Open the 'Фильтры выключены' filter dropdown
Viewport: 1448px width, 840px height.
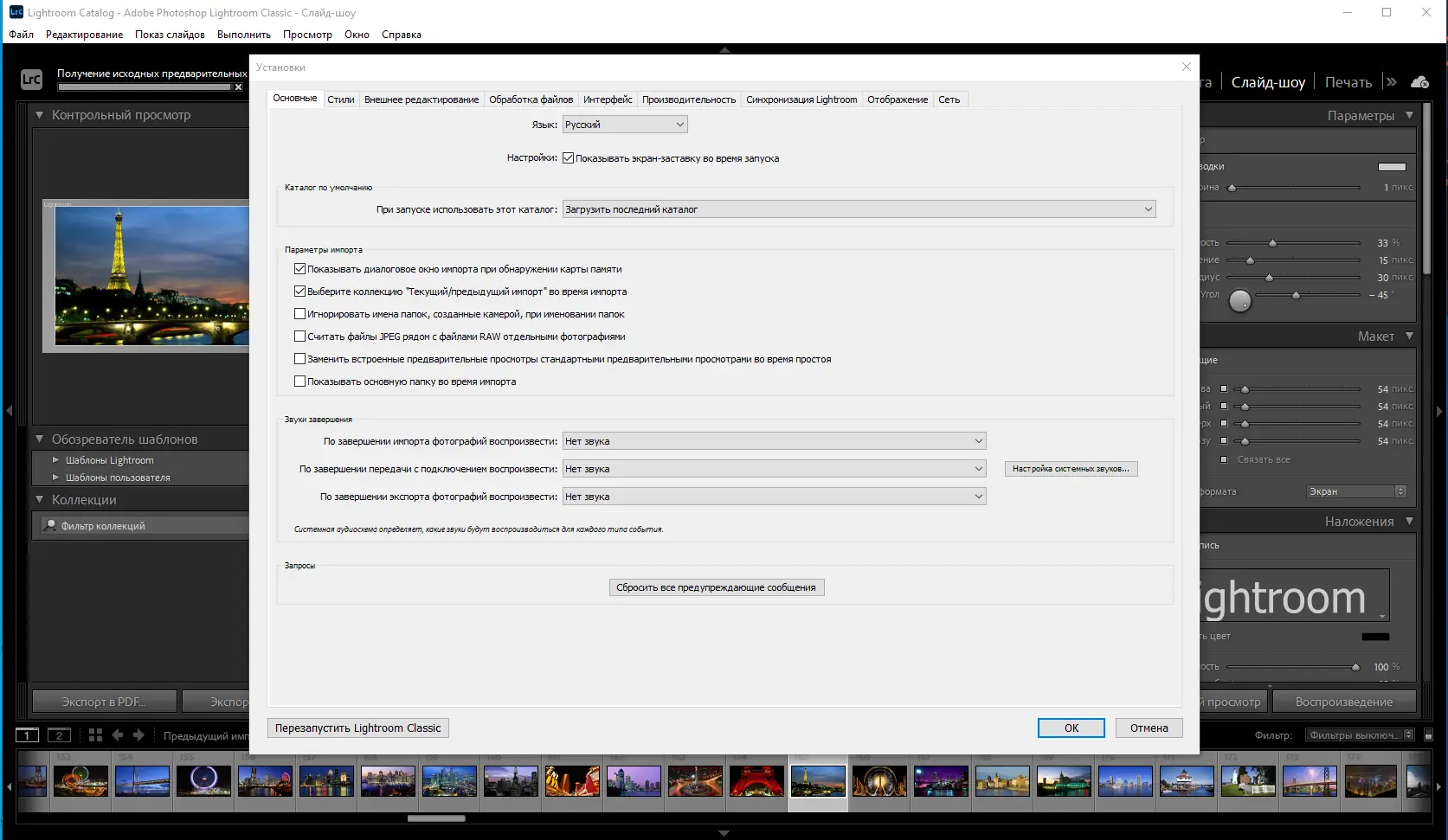pyautogui.click(x=1360, y=735)
